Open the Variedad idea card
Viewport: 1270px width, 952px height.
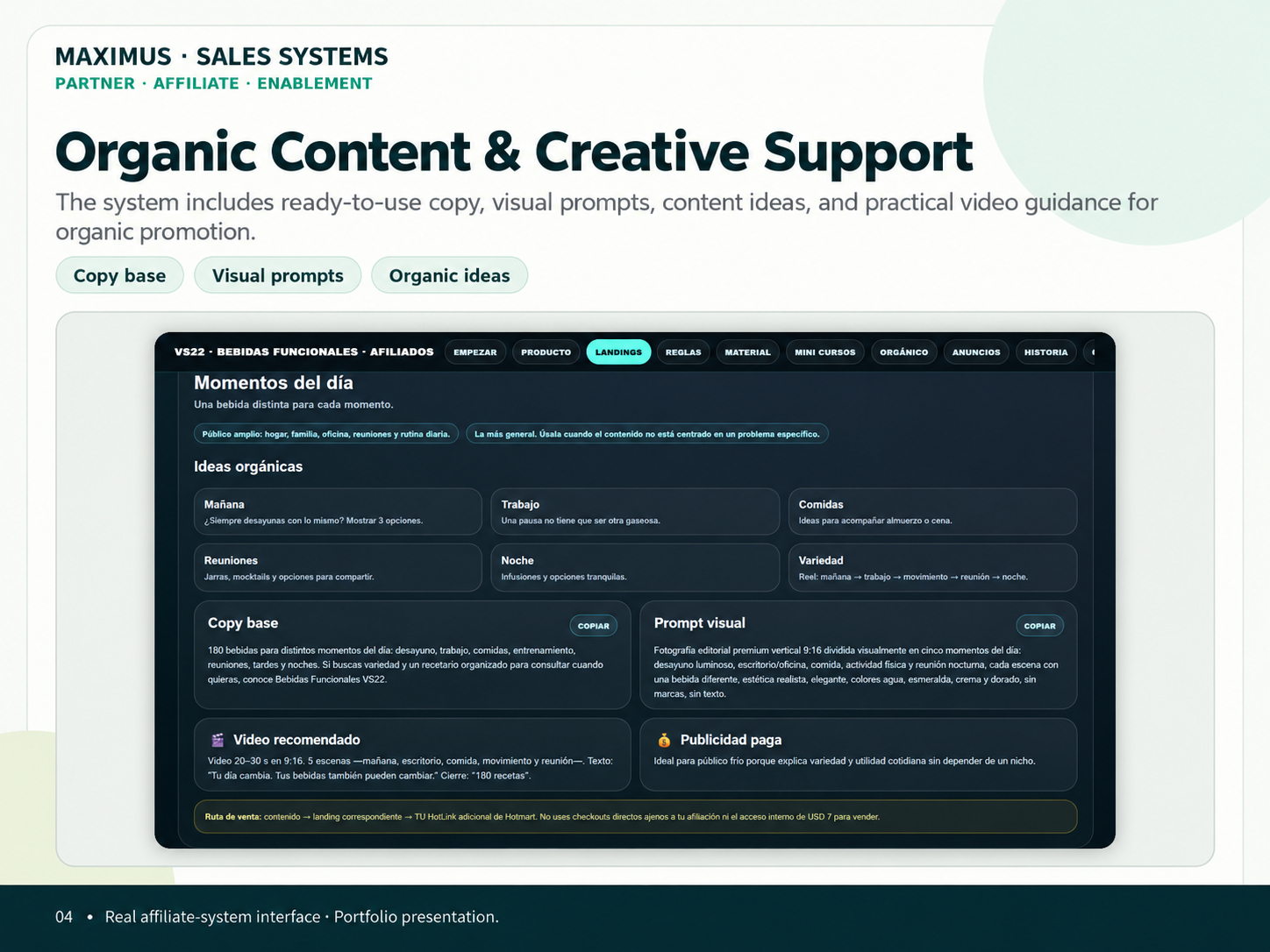click(932, 568)
